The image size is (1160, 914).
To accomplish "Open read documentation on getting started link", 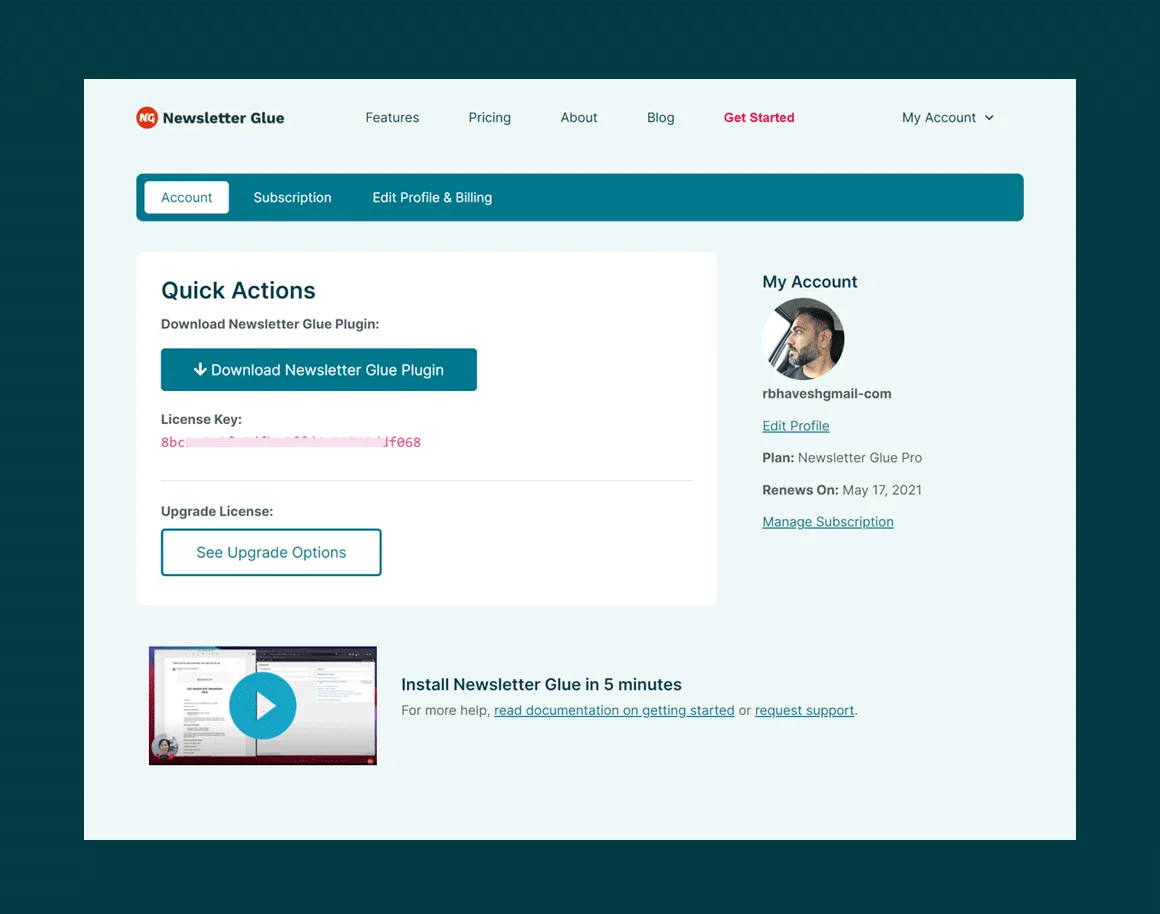I will pyautogui.click(x=614, y=711).
